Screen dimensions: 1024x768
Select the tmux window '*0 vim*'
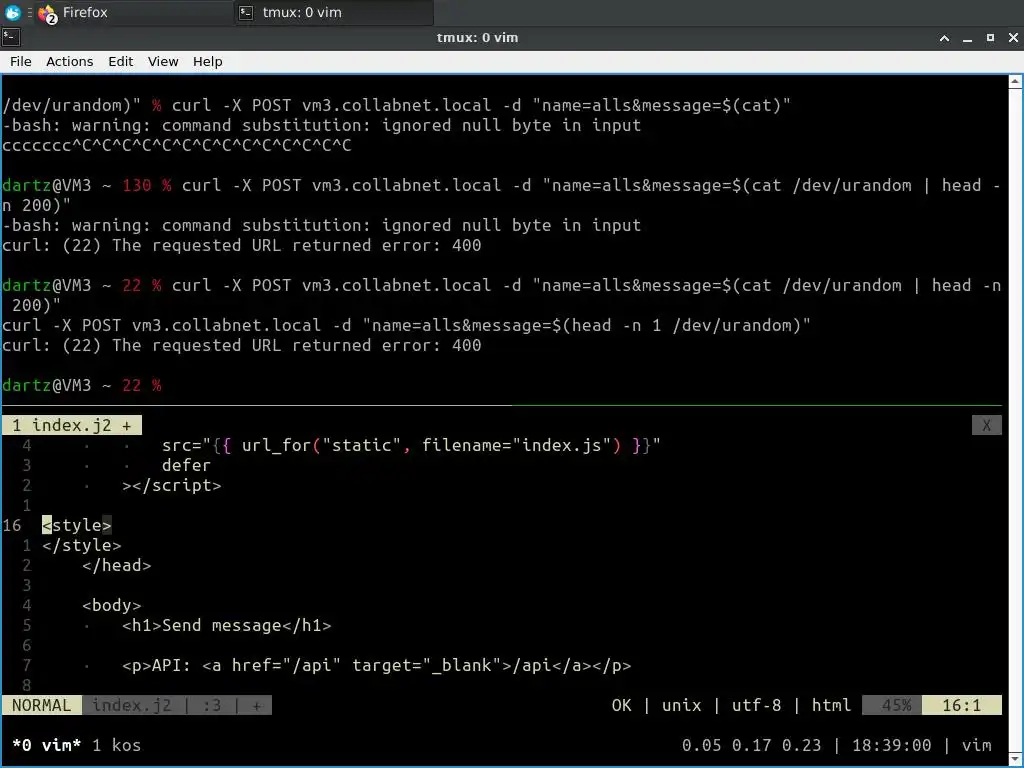tap(46, 745)
